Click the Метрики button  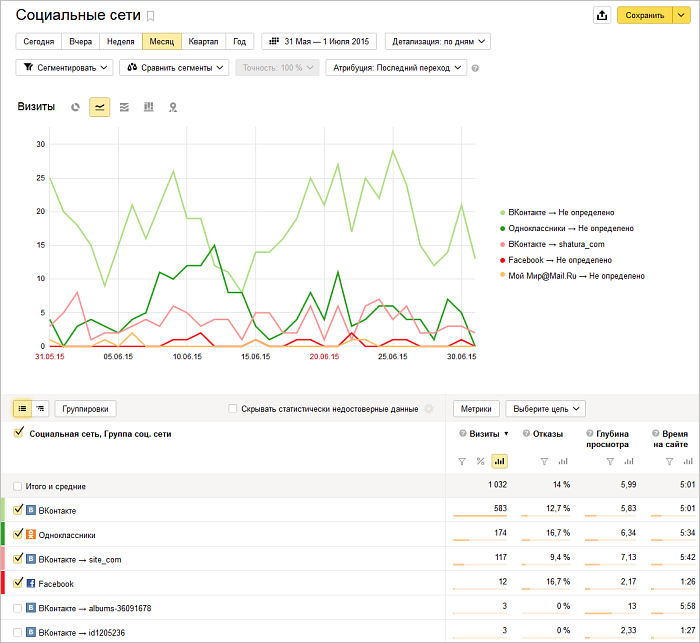(476, 409)
